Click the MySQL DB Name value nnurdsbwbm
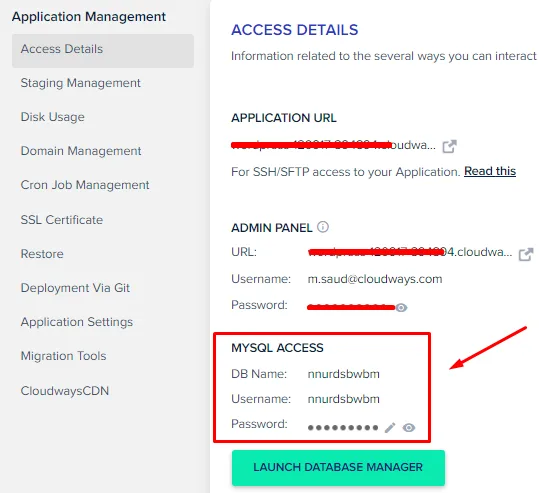This screenshot has height=493, width=539. (343, 374)
